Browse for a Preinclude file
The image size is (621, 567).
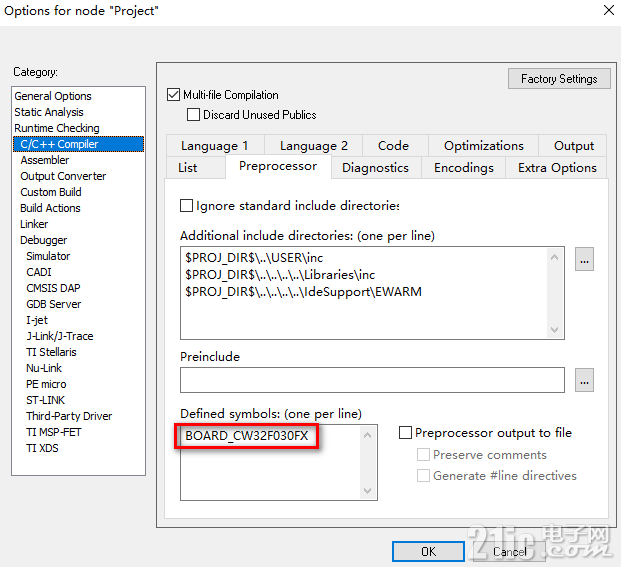point(584,380)
